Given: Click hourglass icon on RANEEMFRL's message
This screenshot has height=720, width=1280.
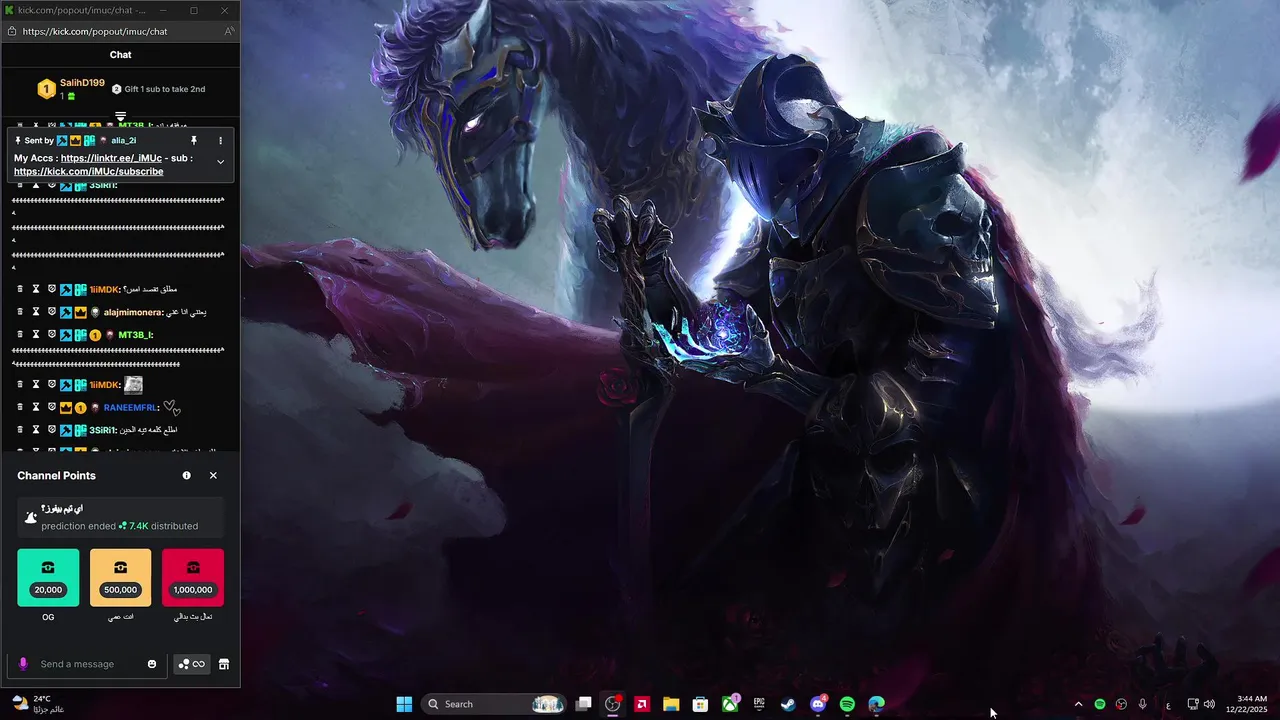Looking at the screenshot, I should tap(36, 407).
